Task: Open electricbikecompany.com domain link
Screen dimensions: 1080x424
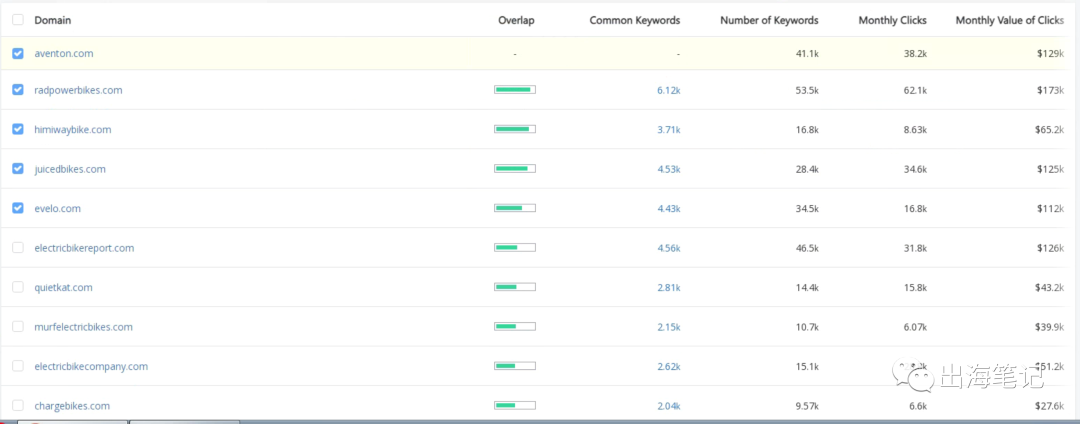Action: click(91, 366)
